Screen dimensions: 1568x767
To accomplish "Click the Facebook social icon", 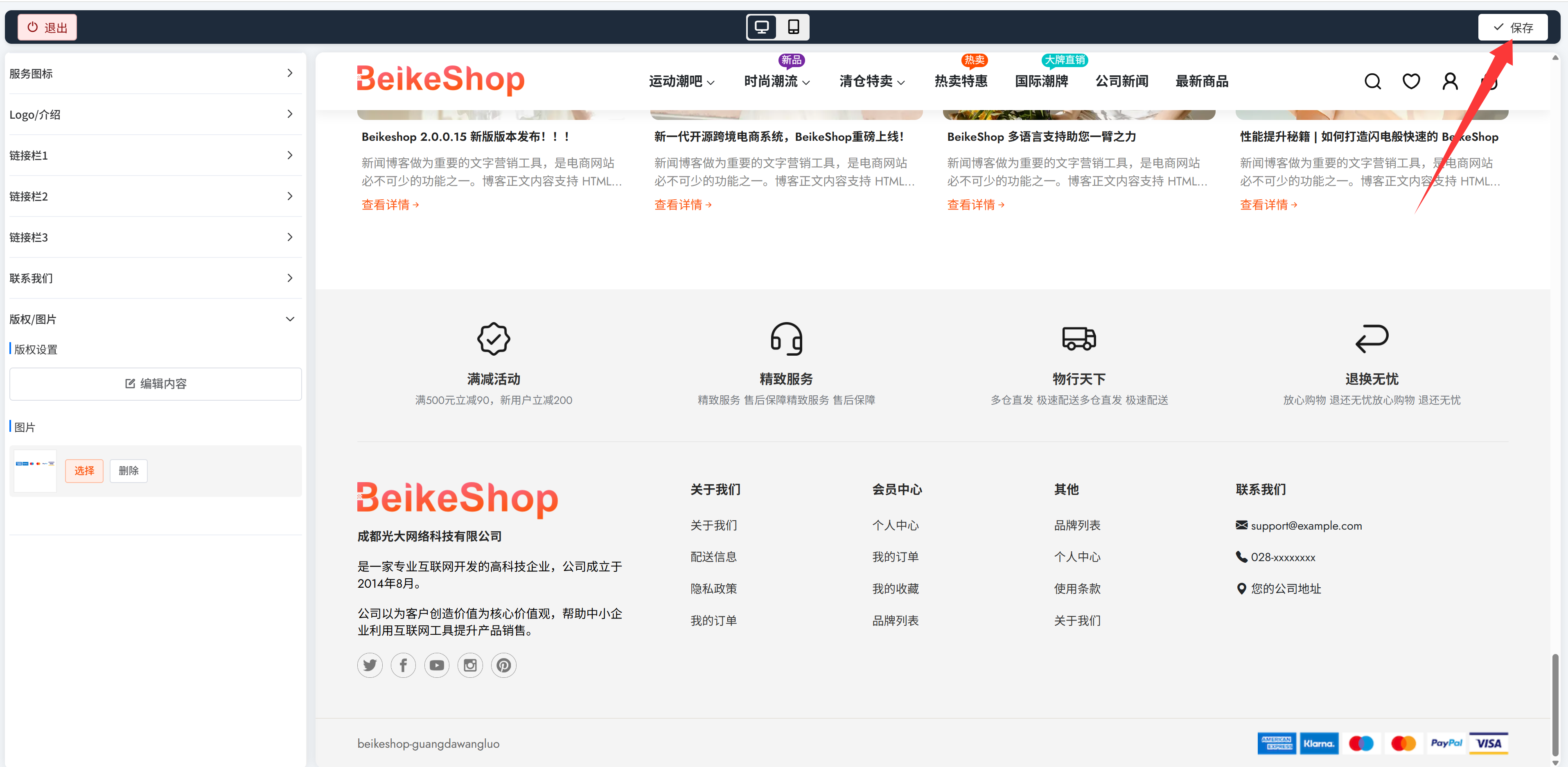I will pos(403,665).
